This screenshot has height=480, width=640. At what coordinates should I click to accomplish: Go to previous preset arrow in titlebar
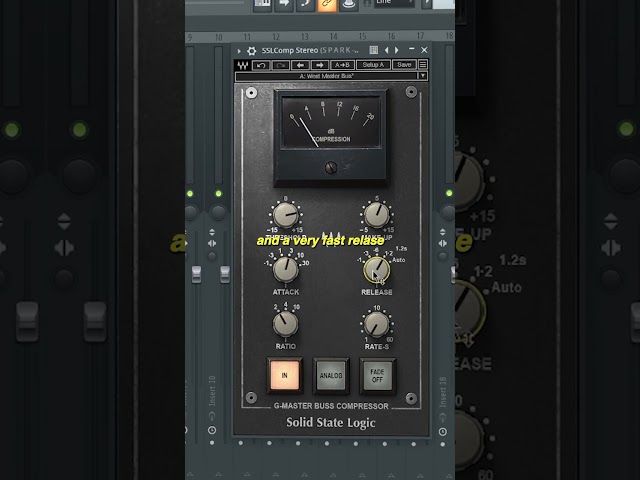(x=387, y=50)
